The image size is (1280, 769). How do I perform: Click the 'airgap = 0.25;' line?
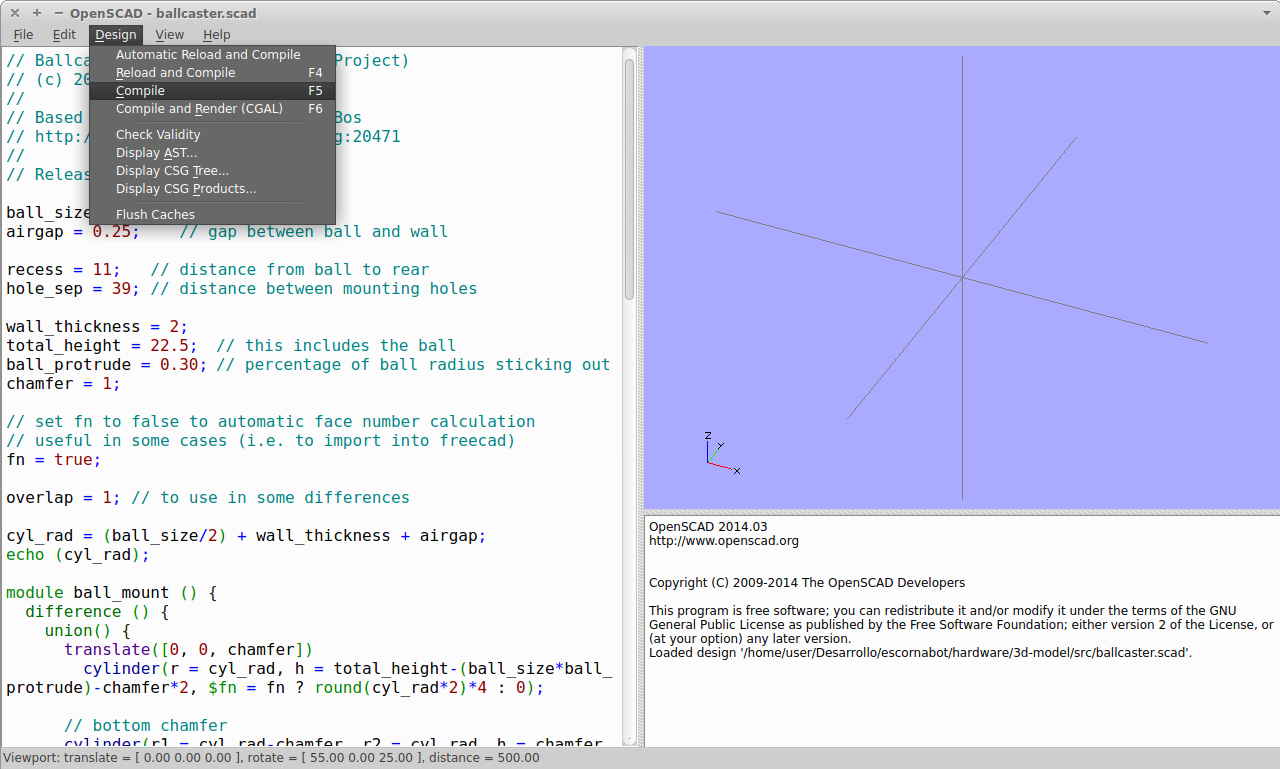(x=227, y=232)
